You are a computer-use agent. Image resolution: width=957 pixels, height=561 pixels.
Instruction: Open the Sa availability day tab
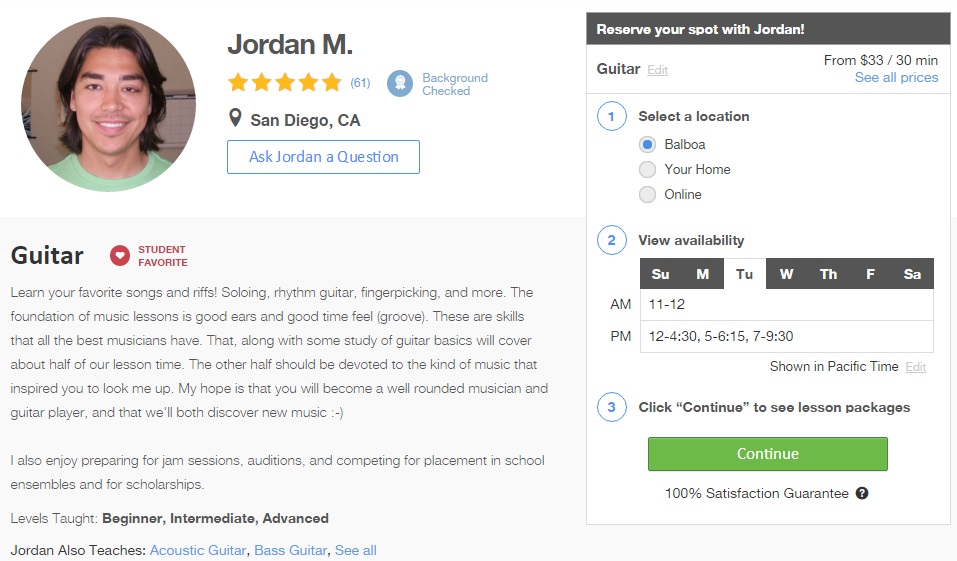(912, 274)
